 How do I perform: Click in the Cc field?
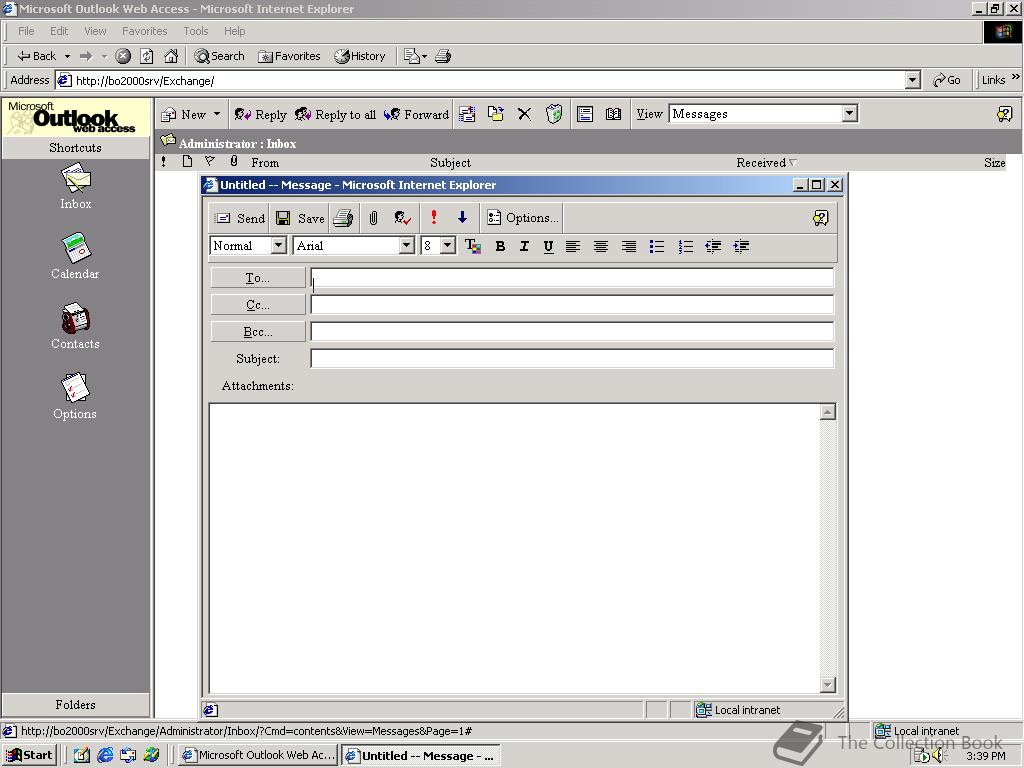572,304
